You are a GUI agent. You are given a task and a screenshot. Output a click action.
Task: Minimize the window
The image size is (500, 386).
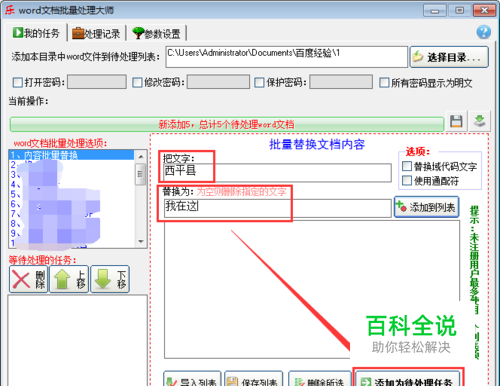pyautogui.click(x=435, y=10)
